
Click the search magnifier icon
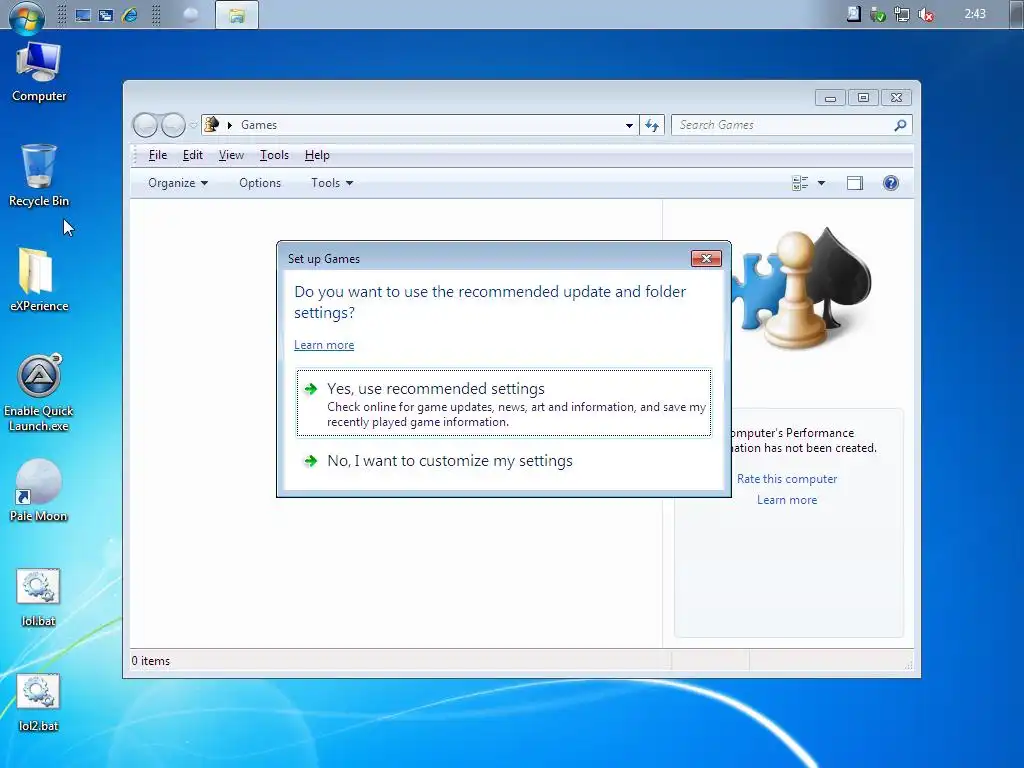coord(901,125)
